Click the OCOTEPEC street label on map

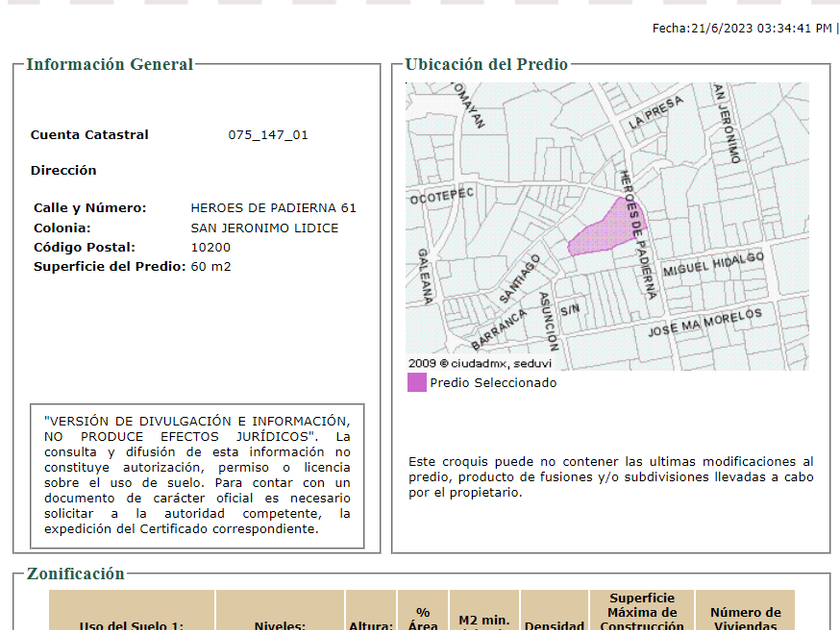click(x=441, y=196)
